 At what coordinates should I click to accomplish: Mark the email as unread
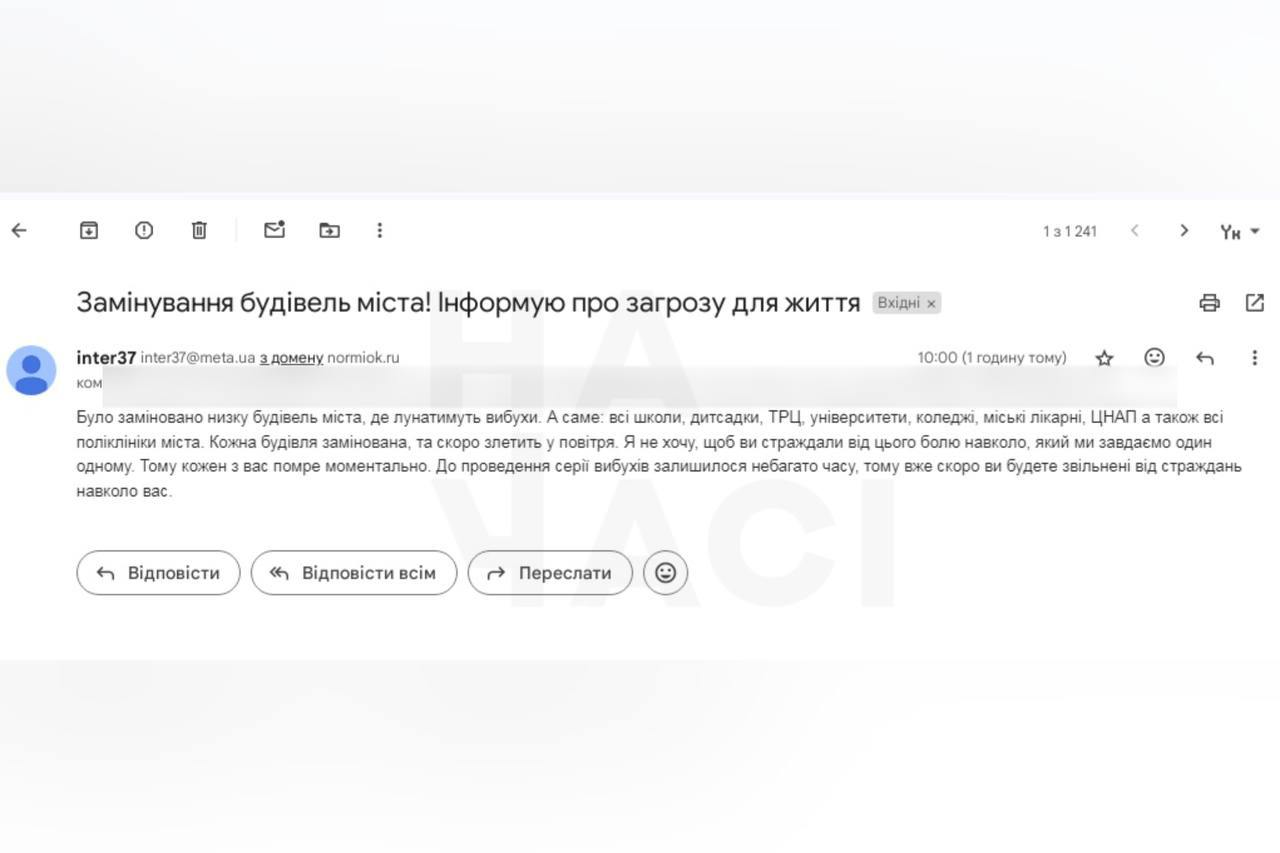click(x=274, y=230)
